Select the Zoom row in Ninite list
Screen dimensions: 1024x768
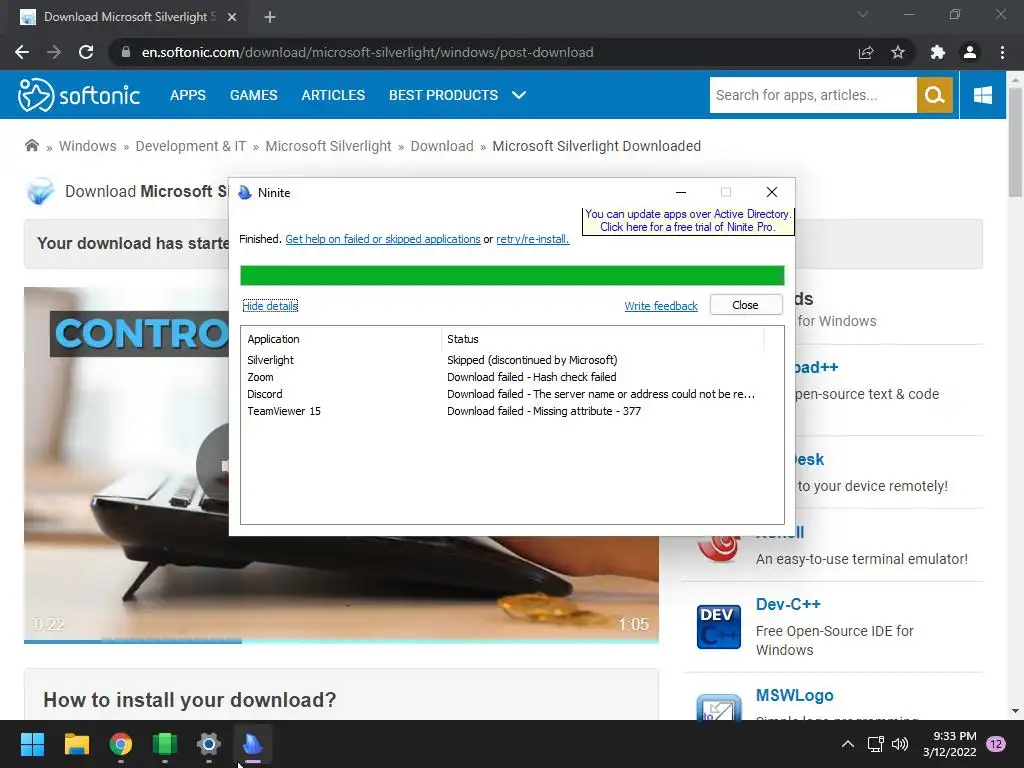tap(503, 377)
